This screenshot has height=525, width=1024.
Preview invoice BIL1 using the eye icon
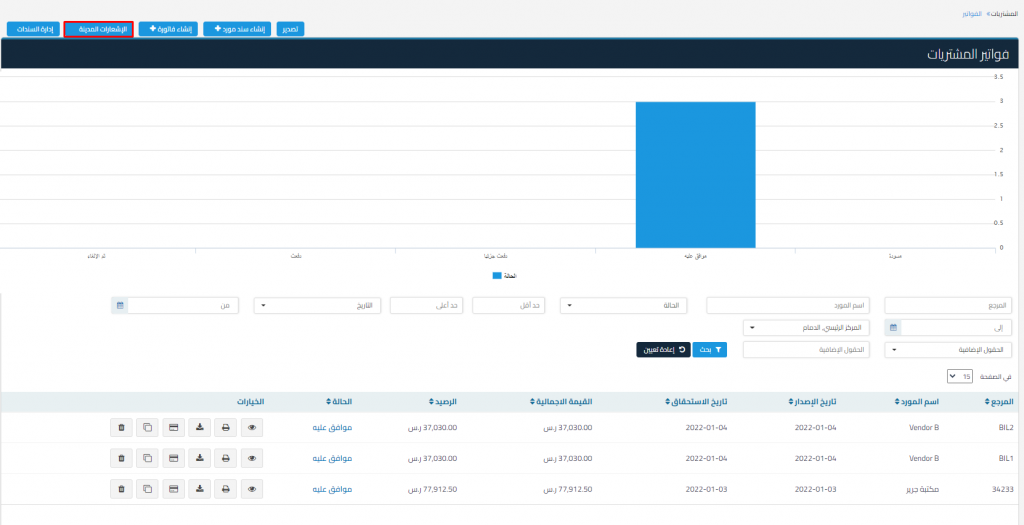(x=252, y=458)
